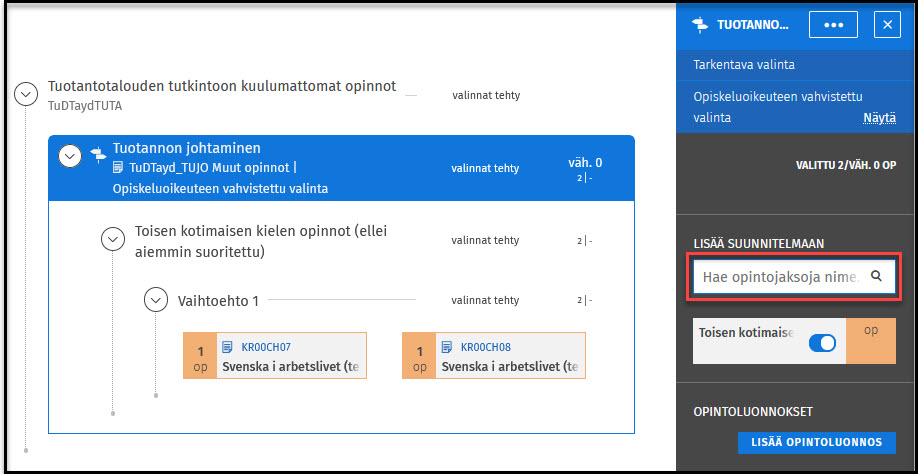Open course code link KR00CH08
The width and height of the screenshot is (918, 474).
coord(484,347)
